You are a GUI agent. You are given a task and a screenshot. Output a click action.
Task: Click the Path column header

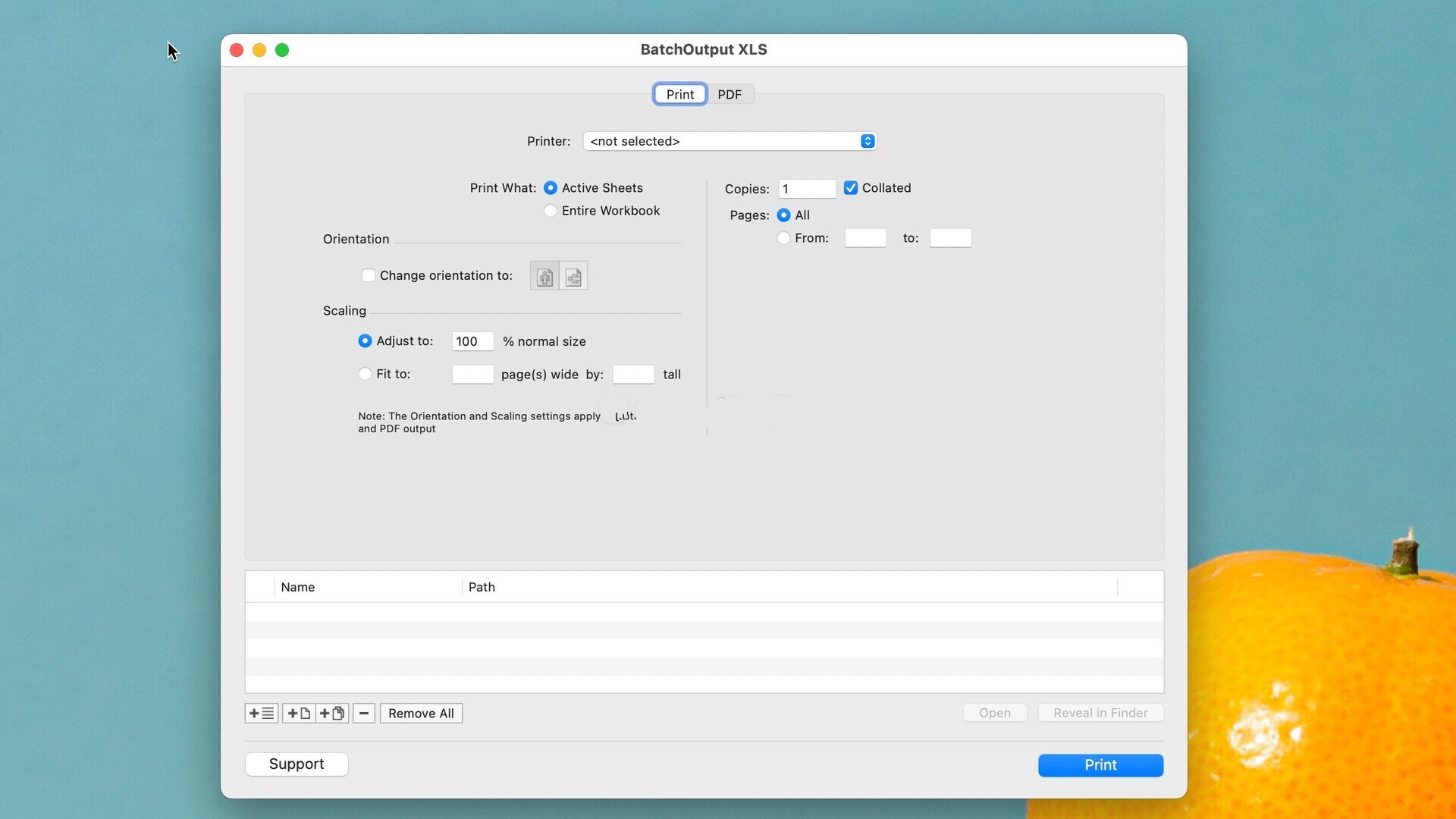coord(789,587)
